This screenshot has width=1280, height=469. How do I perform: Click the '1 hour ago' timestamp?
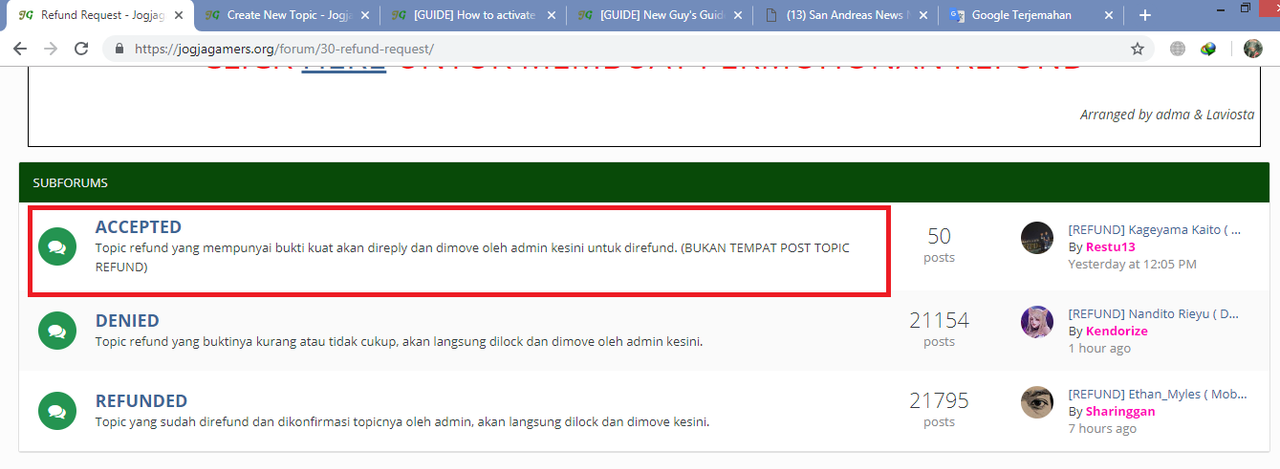click(x=1099, y=348)
